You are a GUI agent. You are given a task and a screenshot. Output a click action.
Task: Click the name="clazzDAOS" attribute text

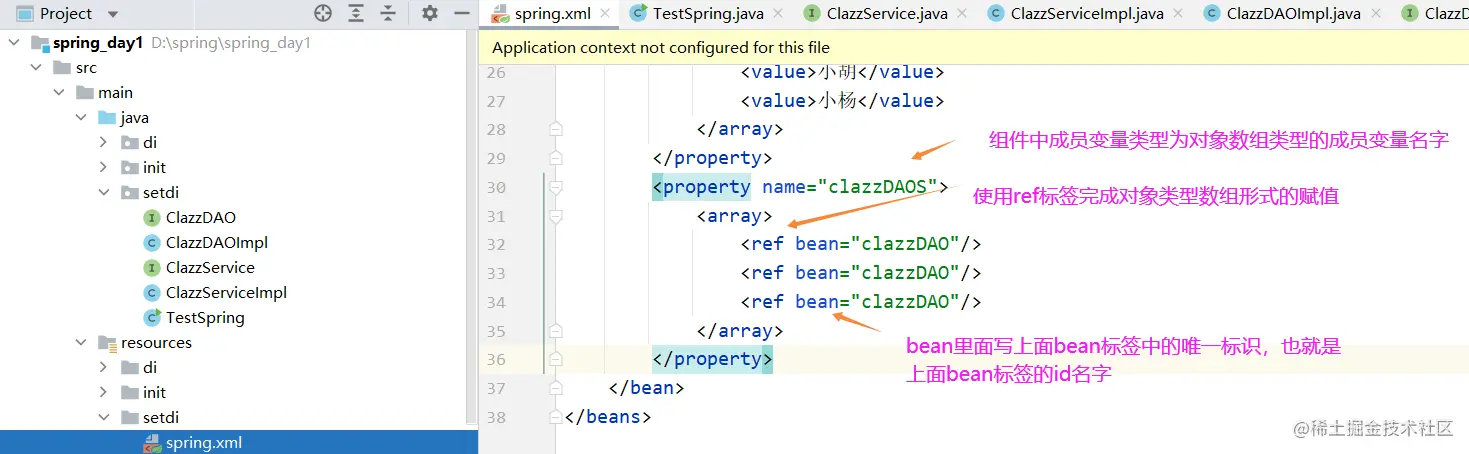[x=849, y=187]
